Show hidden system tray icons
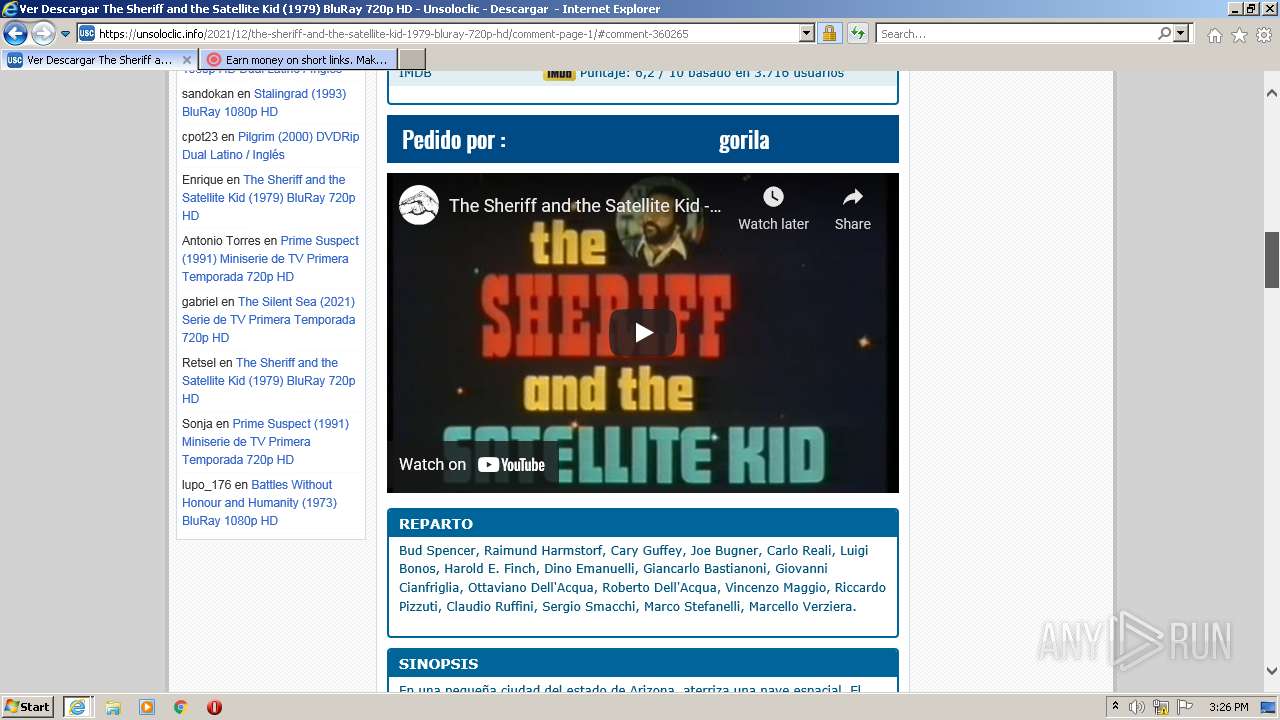Viewport: 1280px width, 720px height. 1115,707
